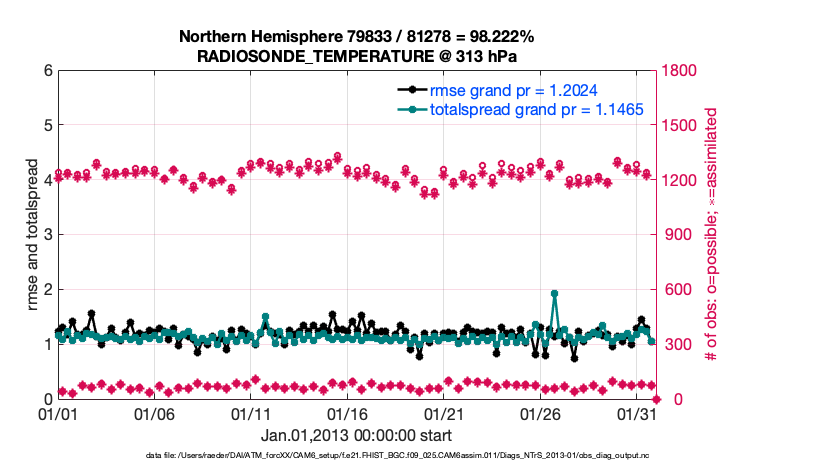The width and height of the screenshot is (830, 470).
Task: Click the 900 tick on right axis
Action: point(672,235)
